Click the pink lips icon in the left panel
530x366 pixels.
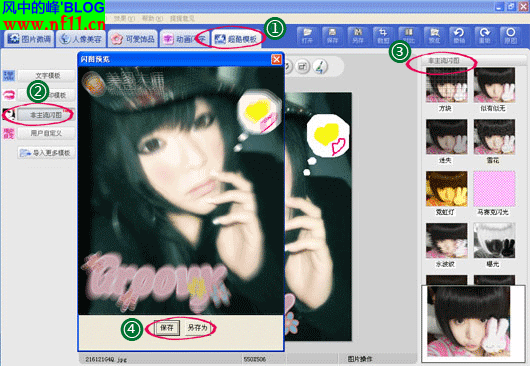coord(9,95)
